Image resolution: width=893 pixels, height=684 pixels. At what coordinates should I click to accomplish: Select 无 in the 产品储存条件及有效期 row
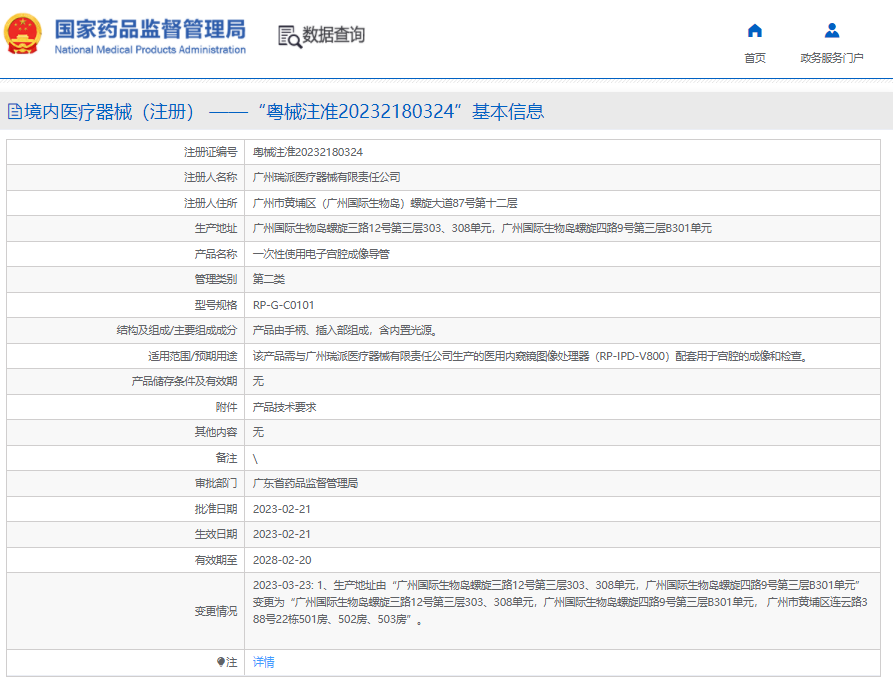pyautogui.click(x=258, y=381)
